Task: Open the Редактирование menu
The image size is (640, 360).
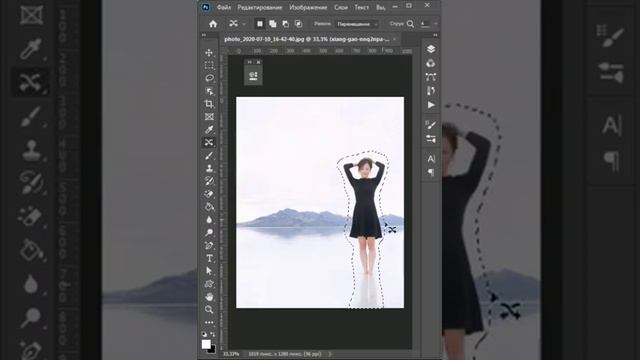Action: click(x=260, y=7)
